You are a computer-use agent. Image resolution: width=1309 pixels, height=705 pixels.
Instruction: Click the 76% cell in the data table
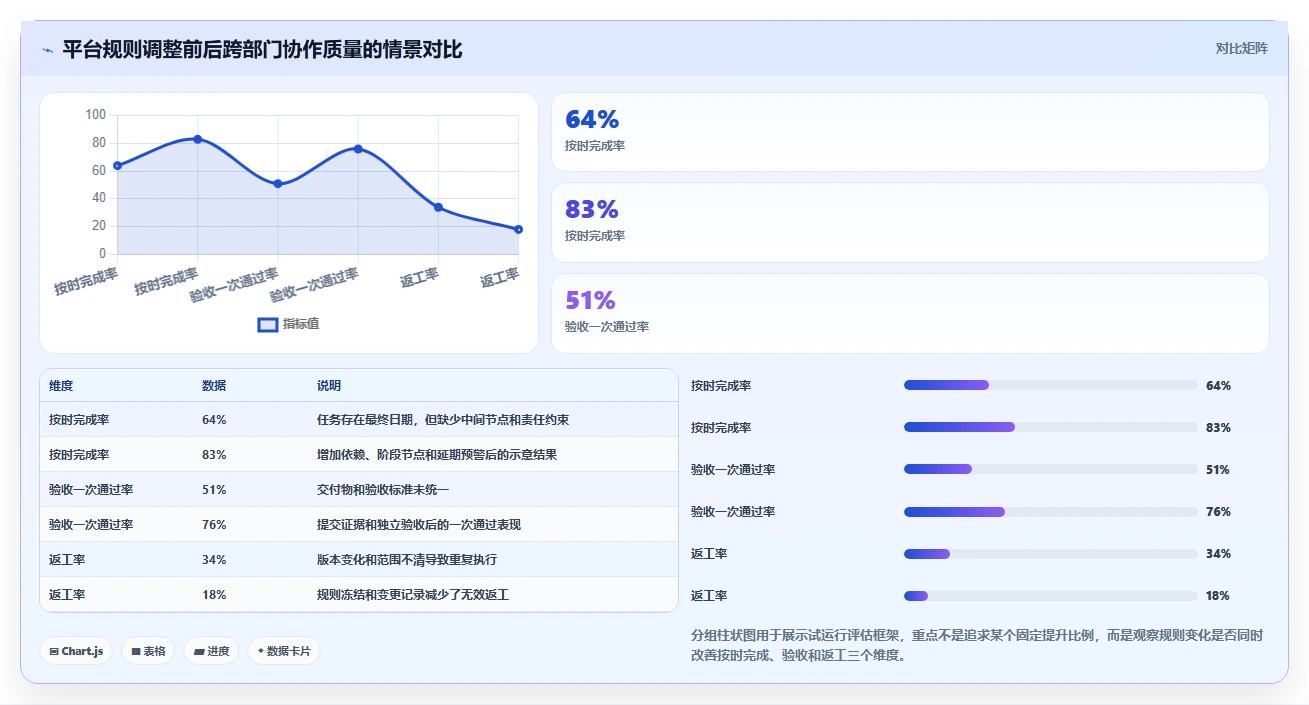[214, 525]
